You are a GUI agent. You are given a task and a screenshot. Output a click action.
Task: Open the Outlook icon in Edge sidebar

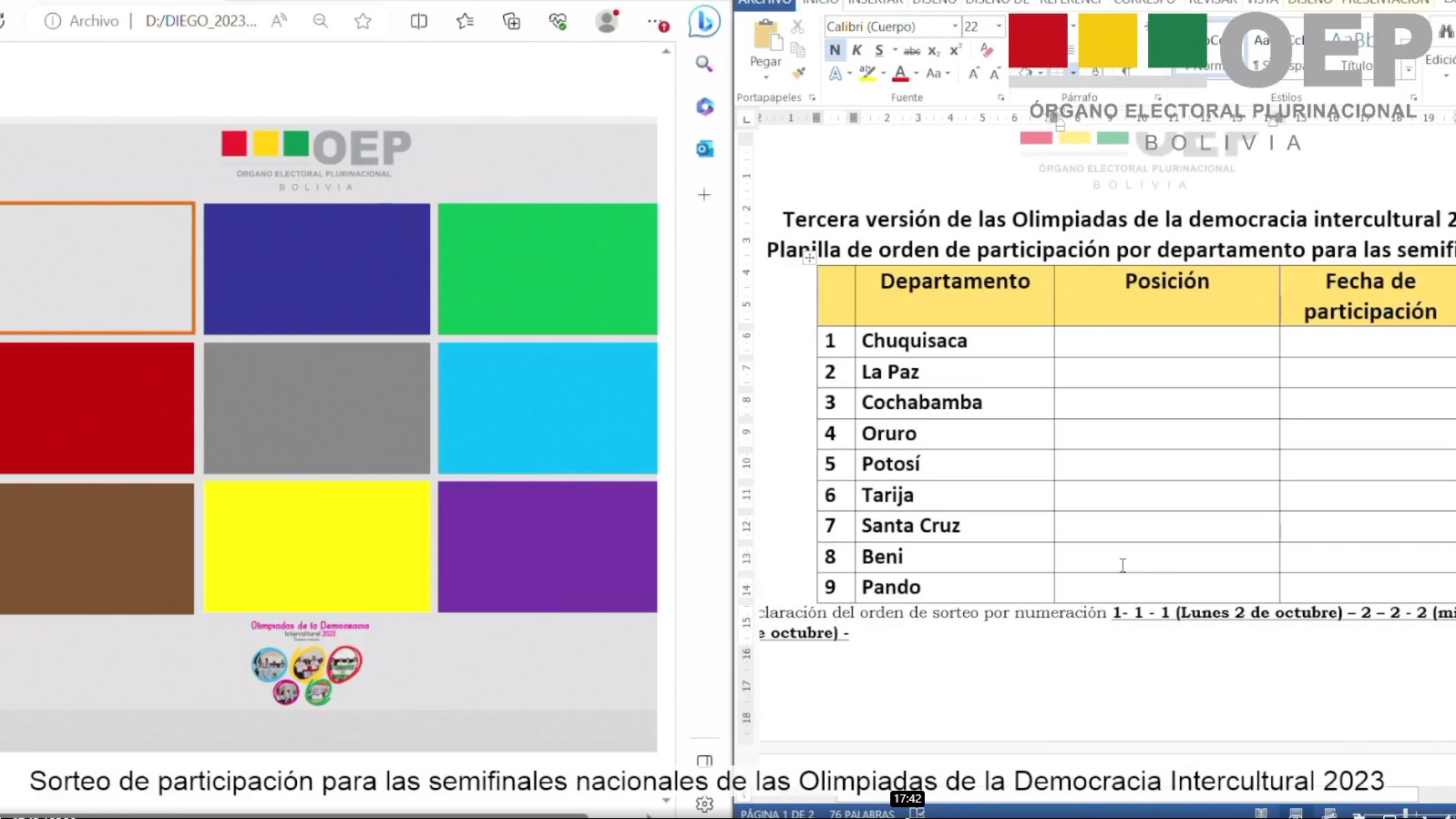[704, 148]
